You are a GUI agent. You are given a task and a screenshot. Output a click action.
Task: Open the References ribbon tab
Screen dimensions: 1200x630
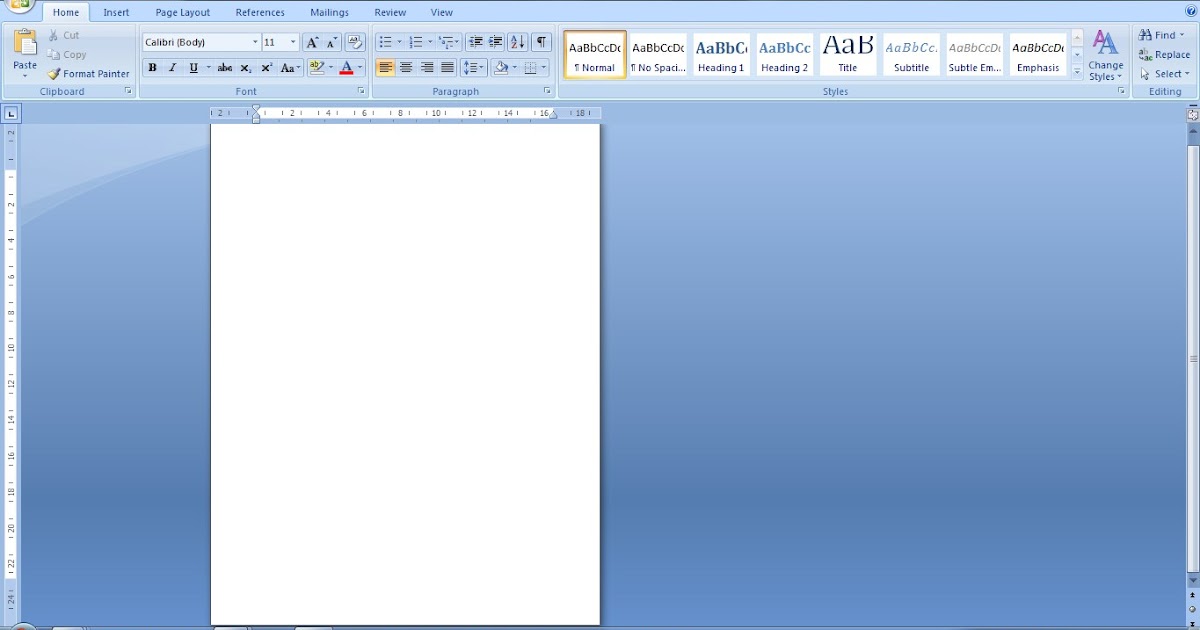(260, 13)
